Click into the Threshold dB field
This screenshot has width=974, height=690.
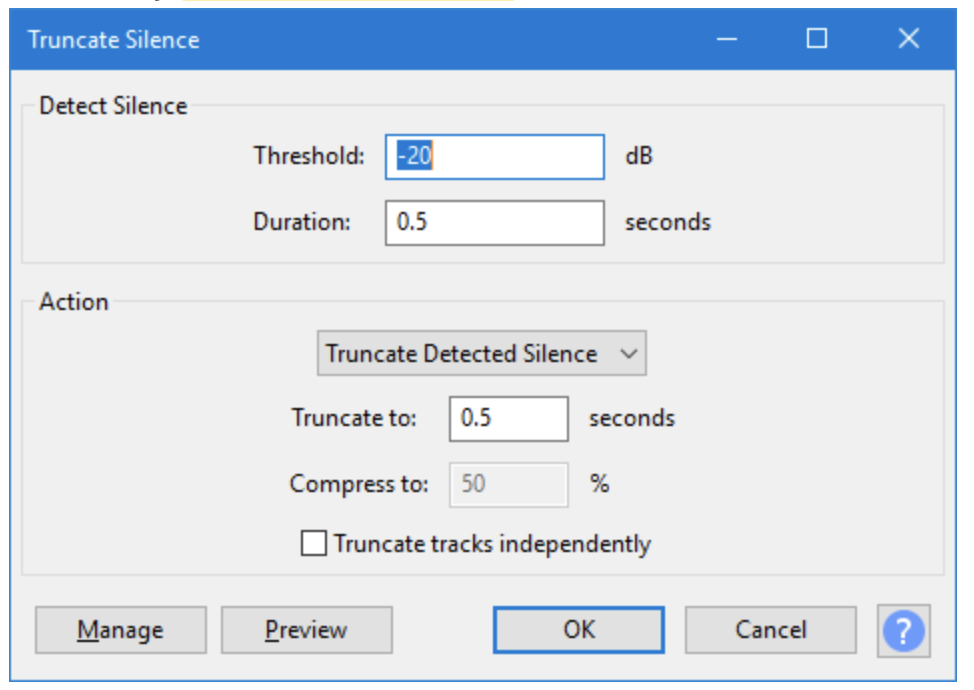(495, 157)
